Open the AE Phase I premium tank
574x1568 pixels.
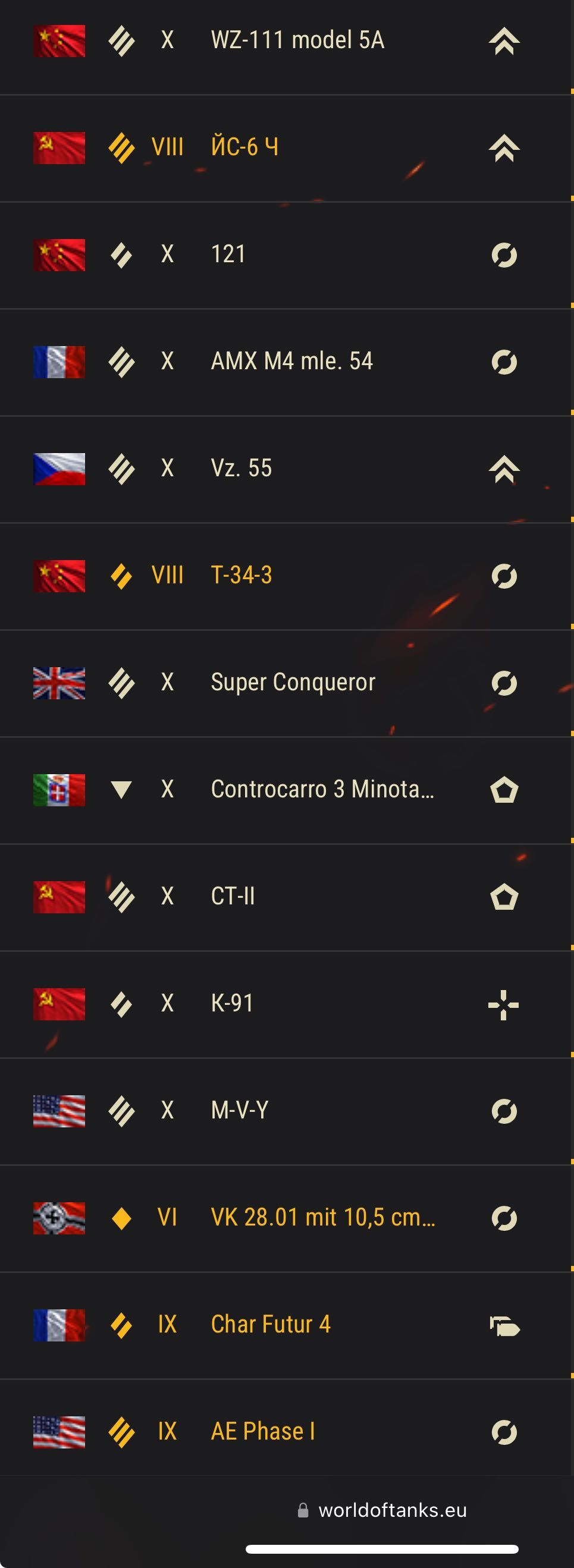287,1432
